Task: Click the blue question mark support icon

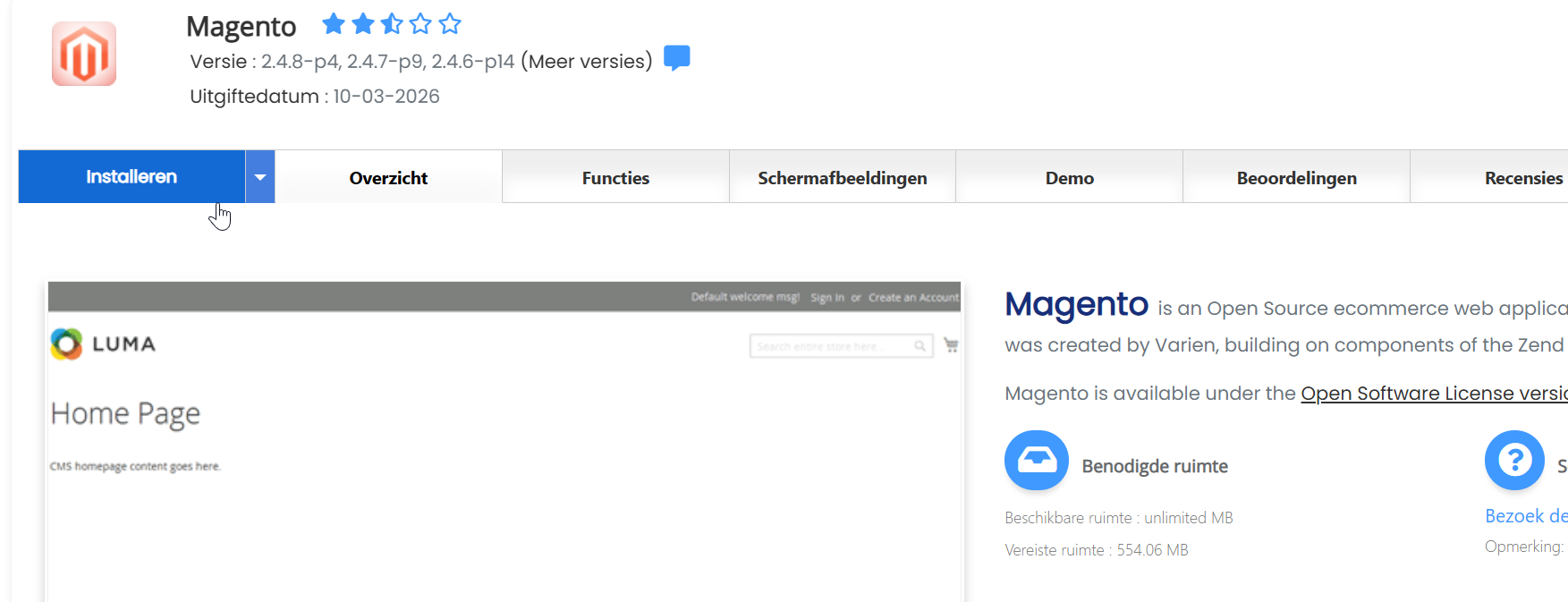Action: click(x=1514, y=461)
